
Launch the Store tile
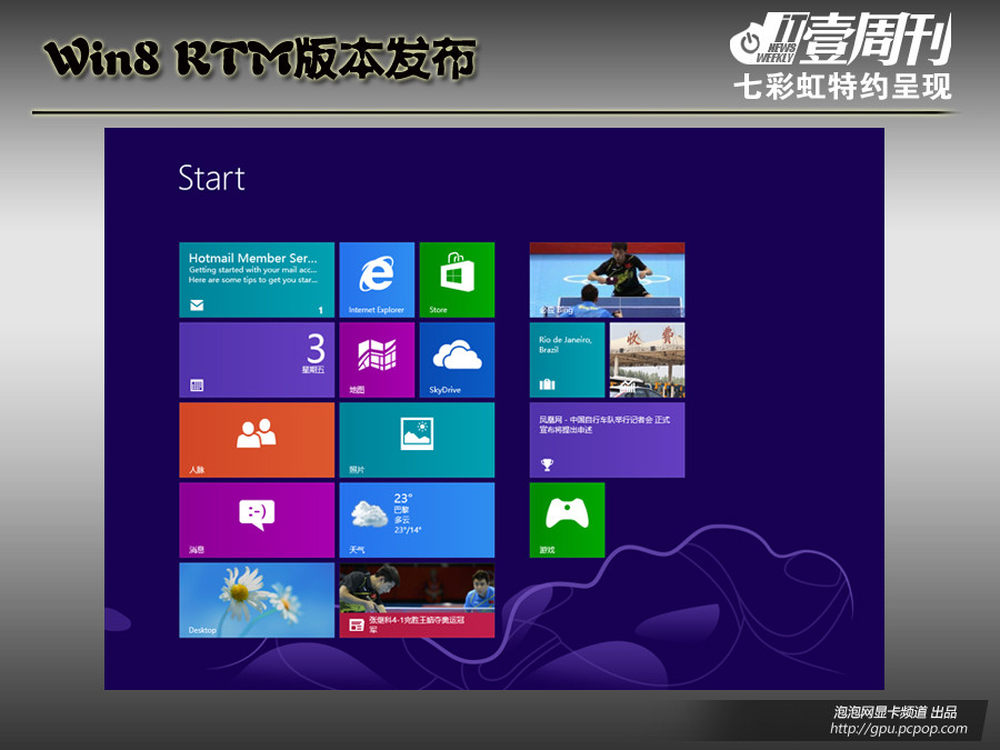(x=457, y=279)
